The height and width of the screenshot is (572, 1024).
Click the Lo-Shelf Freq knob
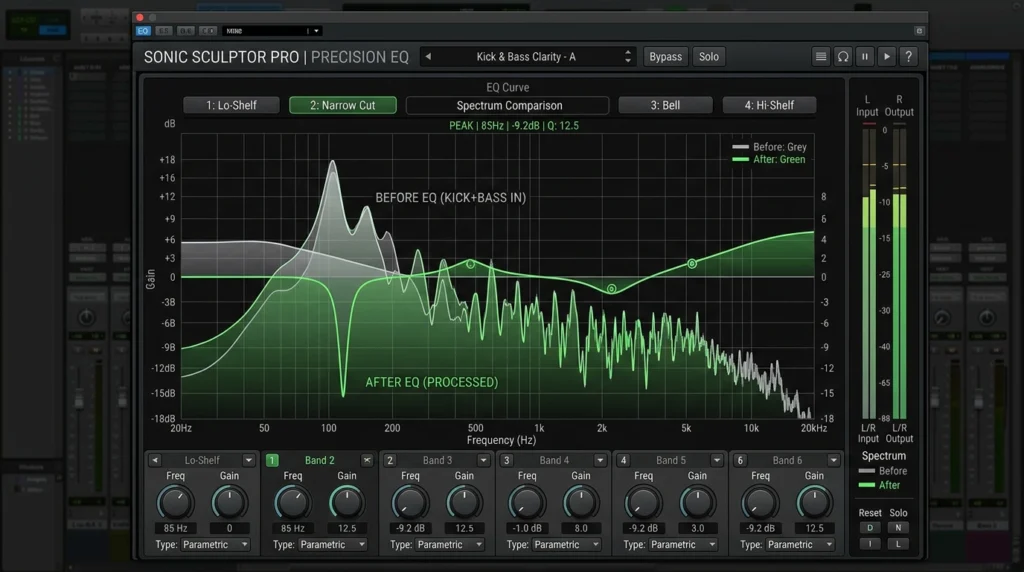pos(175,503)
